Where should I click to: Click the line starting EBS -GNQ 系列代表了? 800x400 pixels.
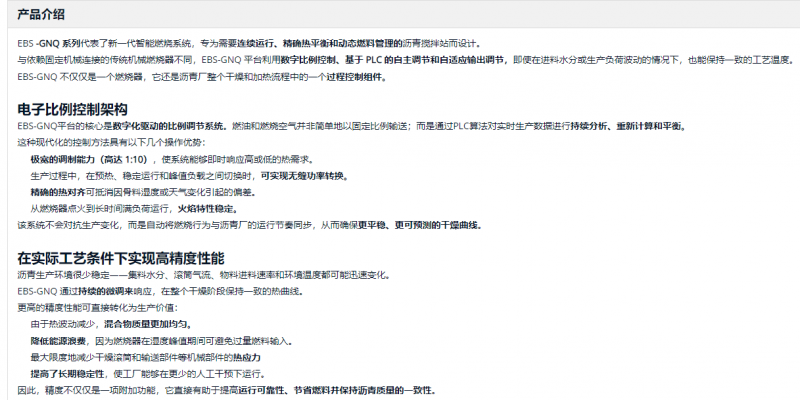[x=248, y=43]
